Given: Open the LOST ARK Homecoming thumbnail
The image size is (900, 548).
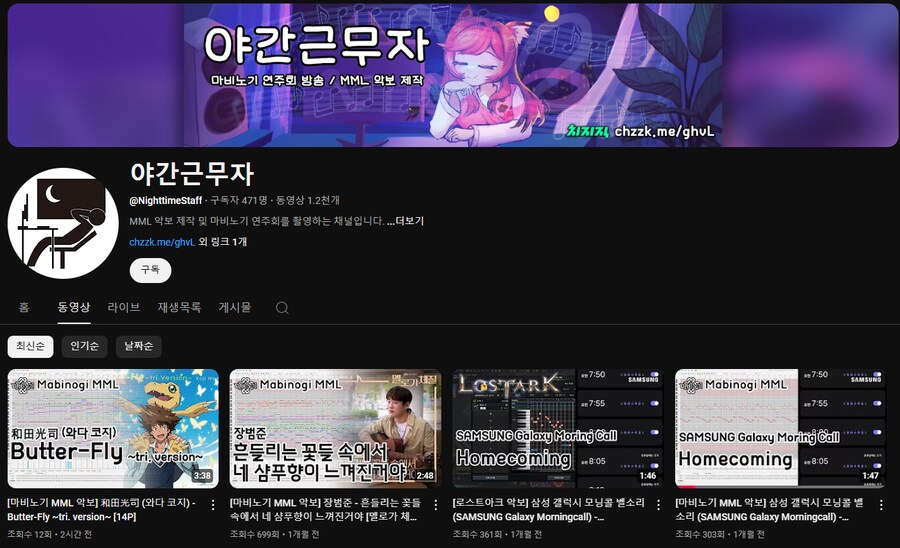Looking at the screenshot, I should tap(558, 429).
